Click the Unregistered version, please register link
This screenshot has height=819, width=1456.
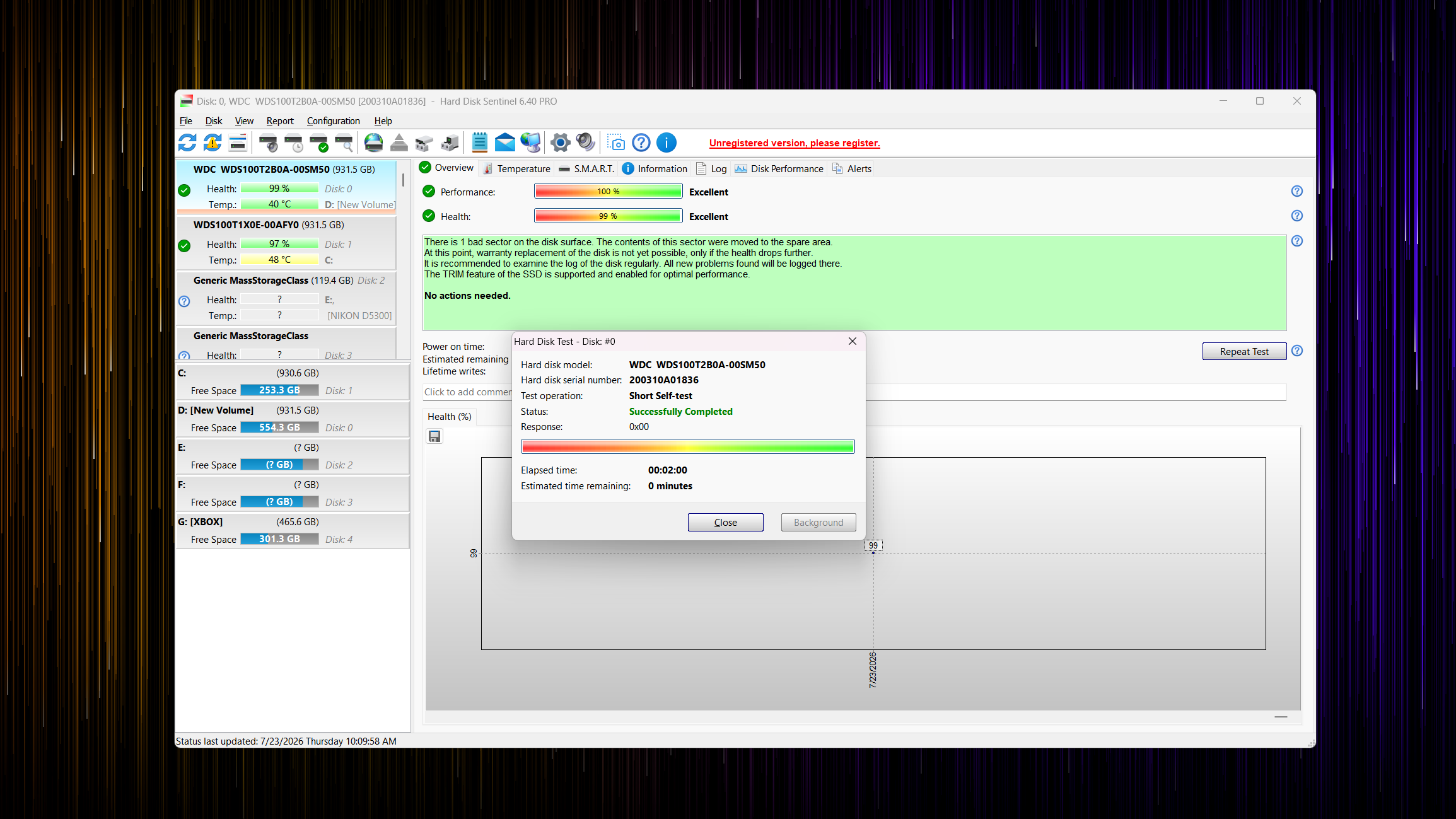[795, 143]
